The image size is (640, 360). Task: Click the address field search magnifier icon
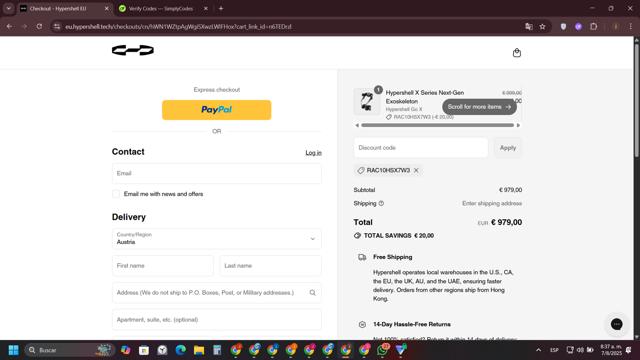pyautogui.click(x=312, y=293)
